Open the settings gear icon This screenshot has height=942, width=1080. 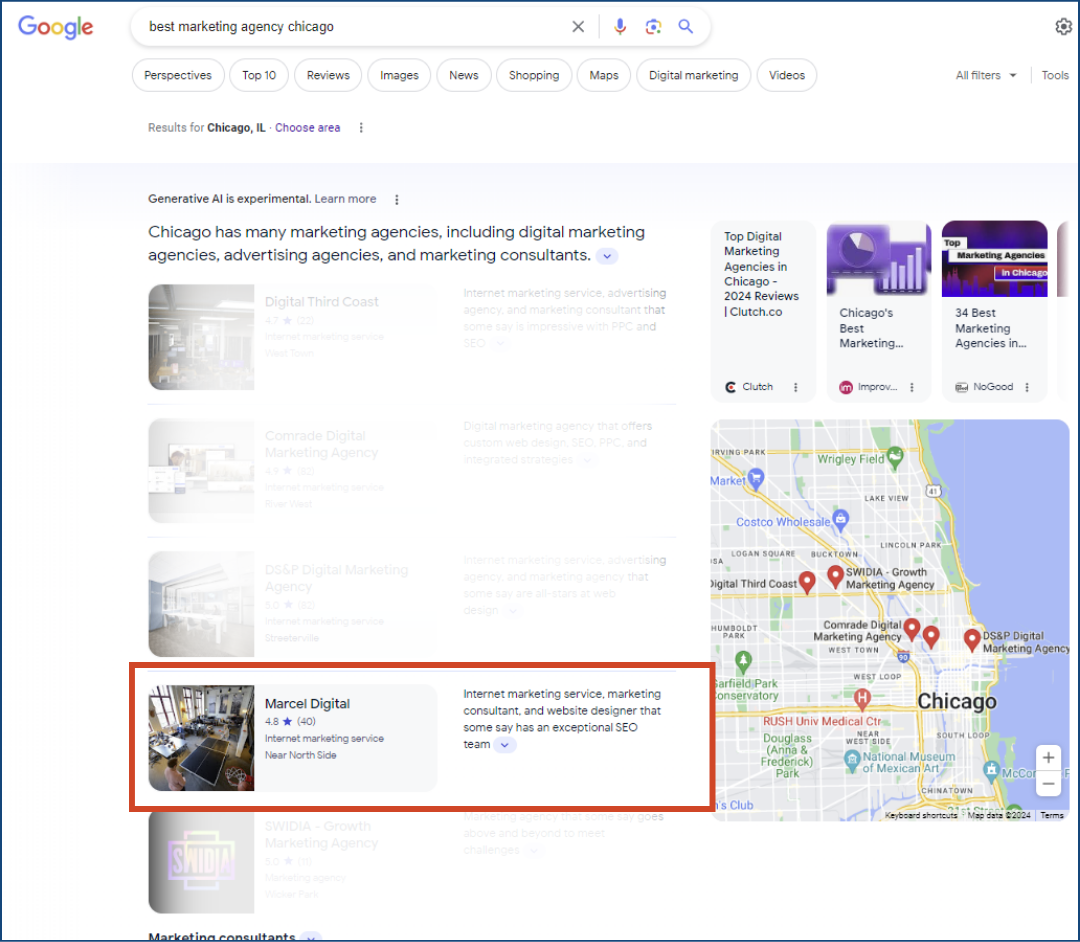pyautogui.click(x=1063, y=27)
